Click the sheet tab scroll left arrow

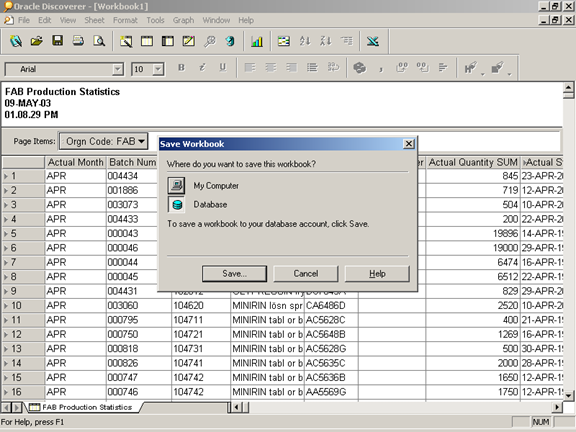pyautogui.click(x=6, y=407)
